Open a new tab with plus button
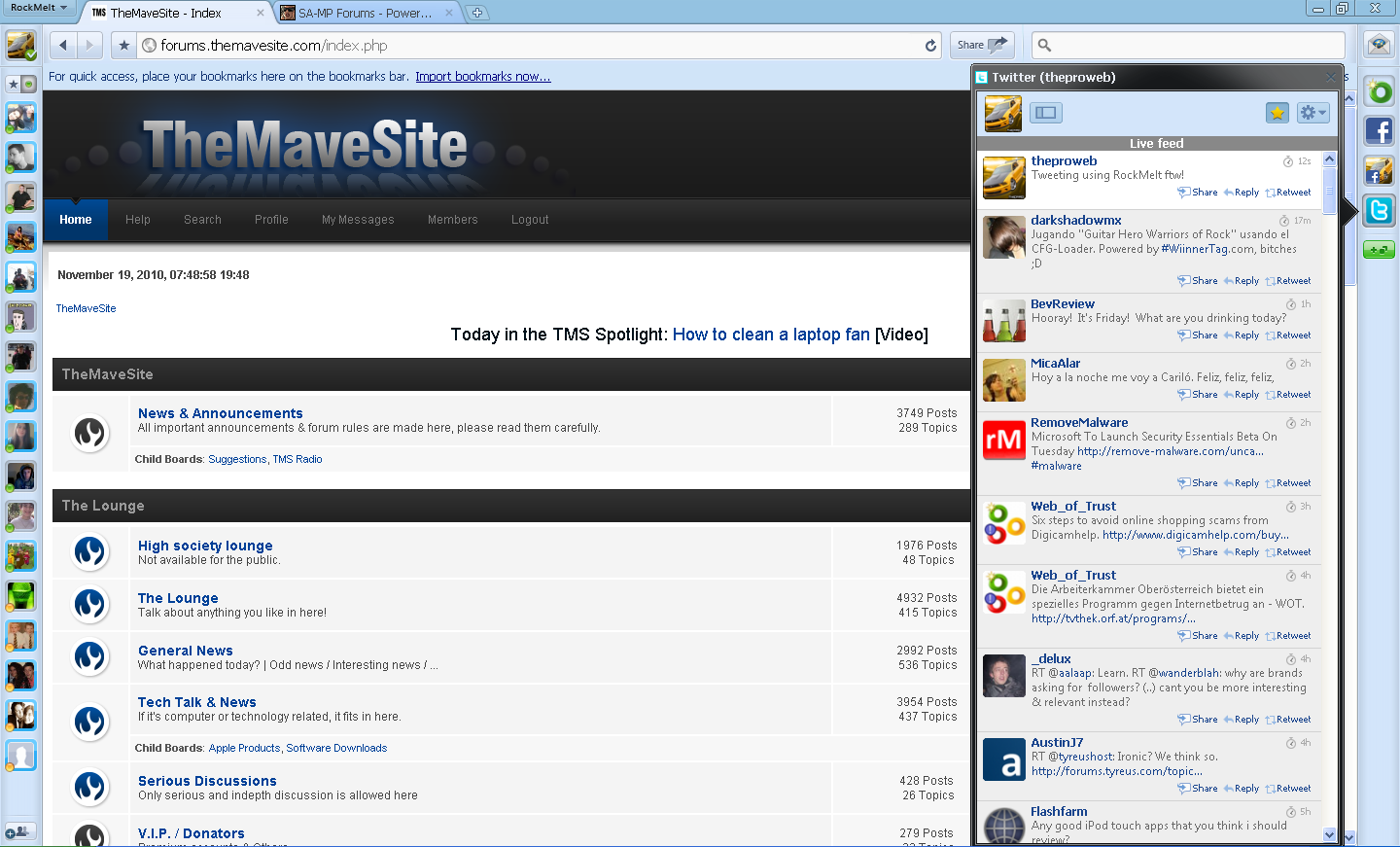This screenshot has height=847, width=1400. [x=477, y=13]
